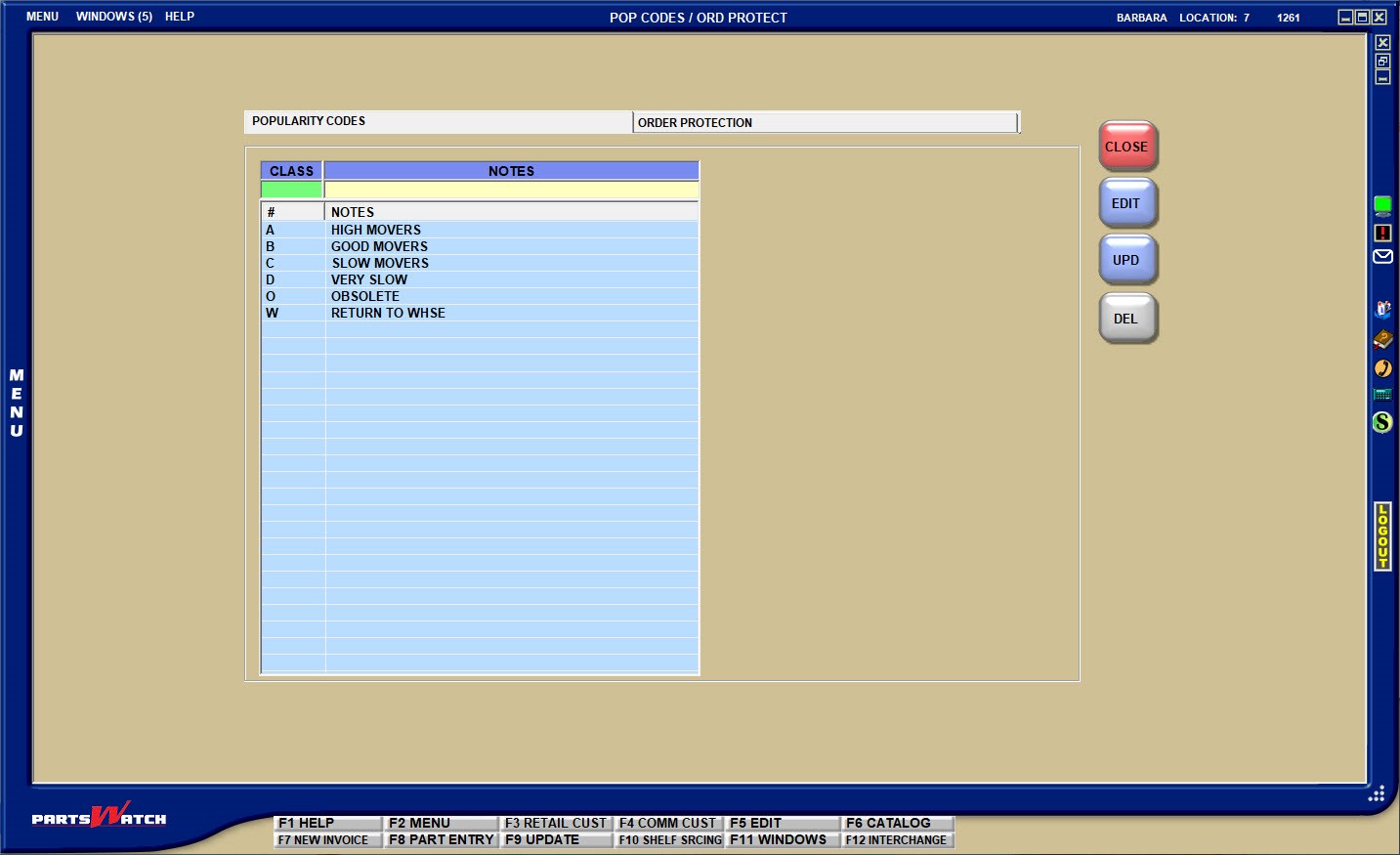Image resolution: width=1400 pixels, height=855 pixels.
Task: Click the help book icon with question mark
Action: click(x=1382, y=339)
